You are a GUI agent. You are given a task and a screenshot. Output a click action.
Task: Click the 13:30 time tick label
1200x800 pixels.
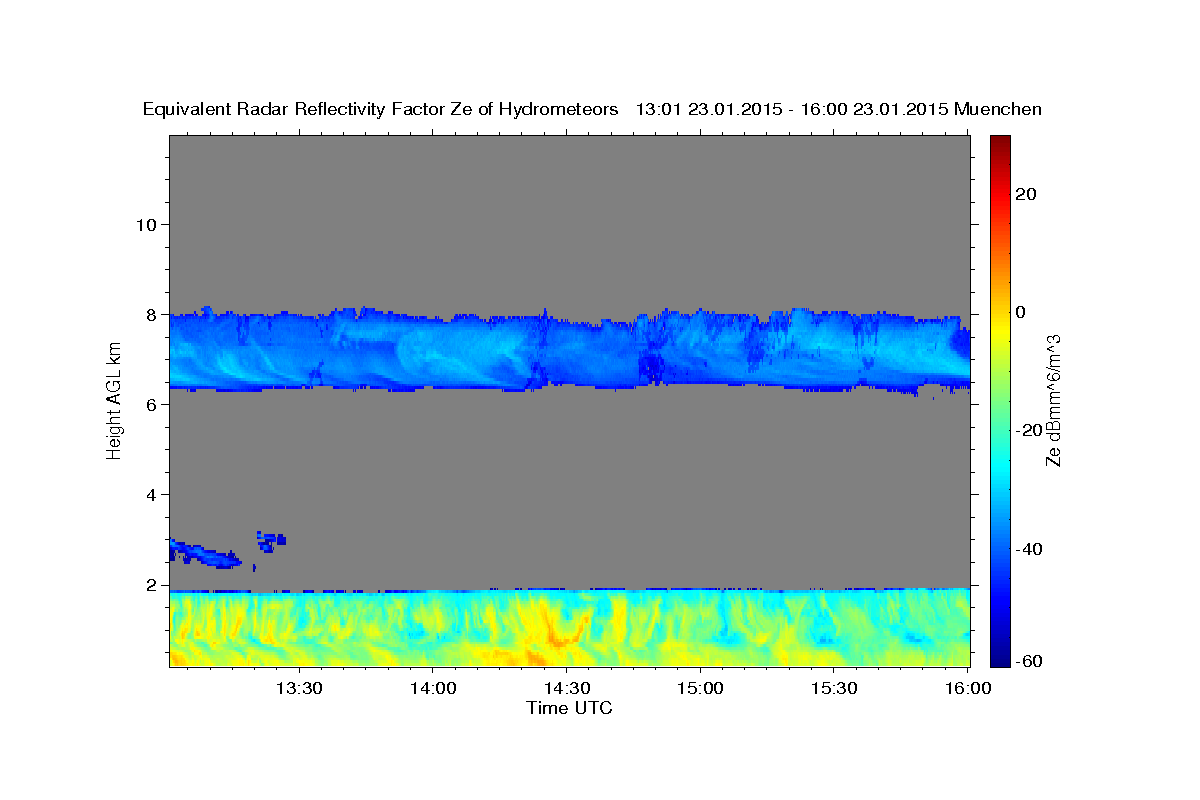pos(299,689)
